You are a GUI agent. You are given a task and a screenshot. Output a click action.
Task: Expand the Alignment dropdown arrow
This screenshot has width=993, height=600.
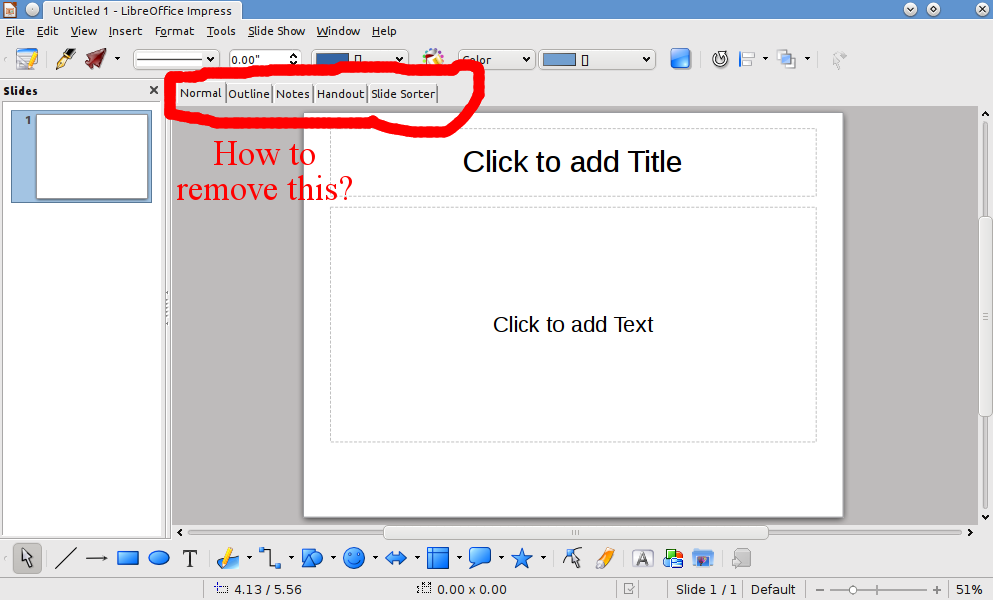pos(765,59)
